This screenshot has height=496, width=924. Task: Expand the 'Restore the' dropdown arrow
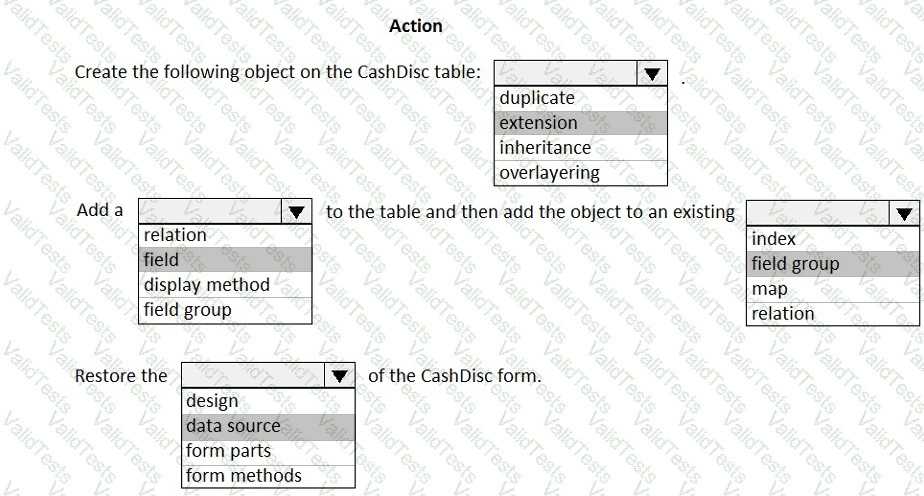[341, 377]
